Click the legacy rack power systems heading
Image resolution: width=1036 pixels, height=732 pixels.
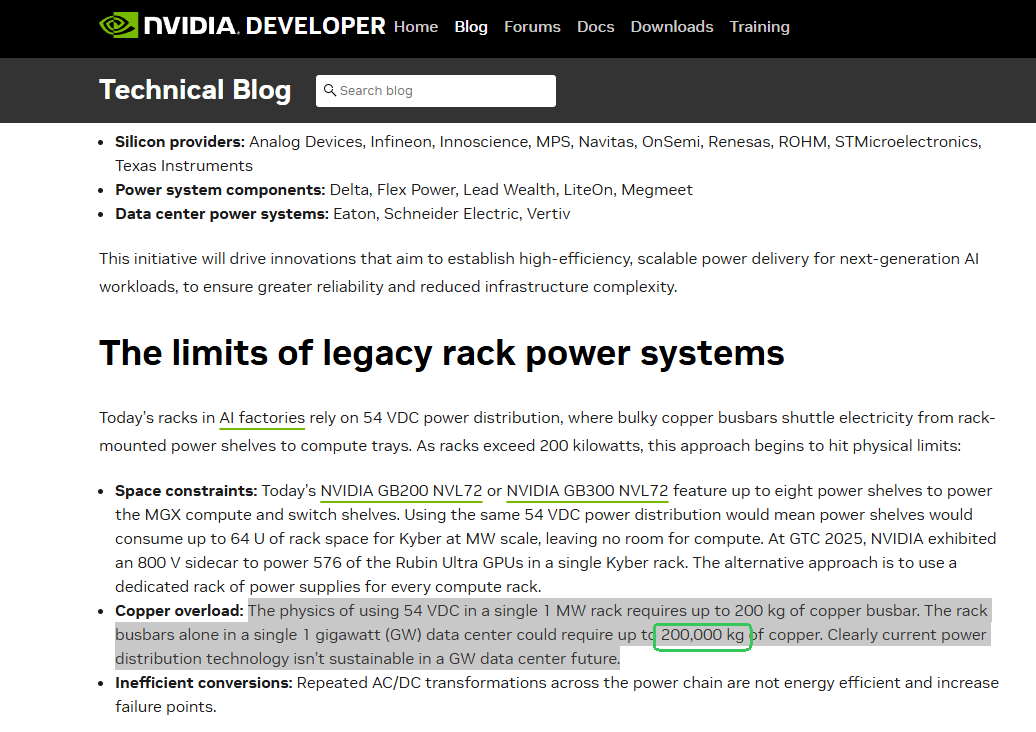click(442, 353)
